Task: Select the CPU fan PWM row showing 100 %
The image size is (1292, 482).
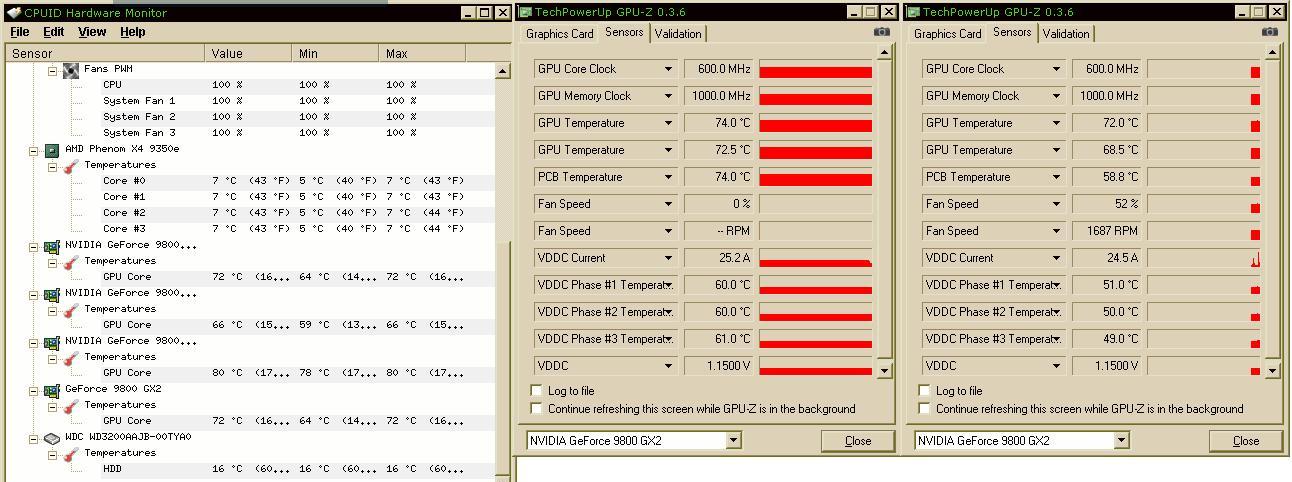Action: coord(297,85)
